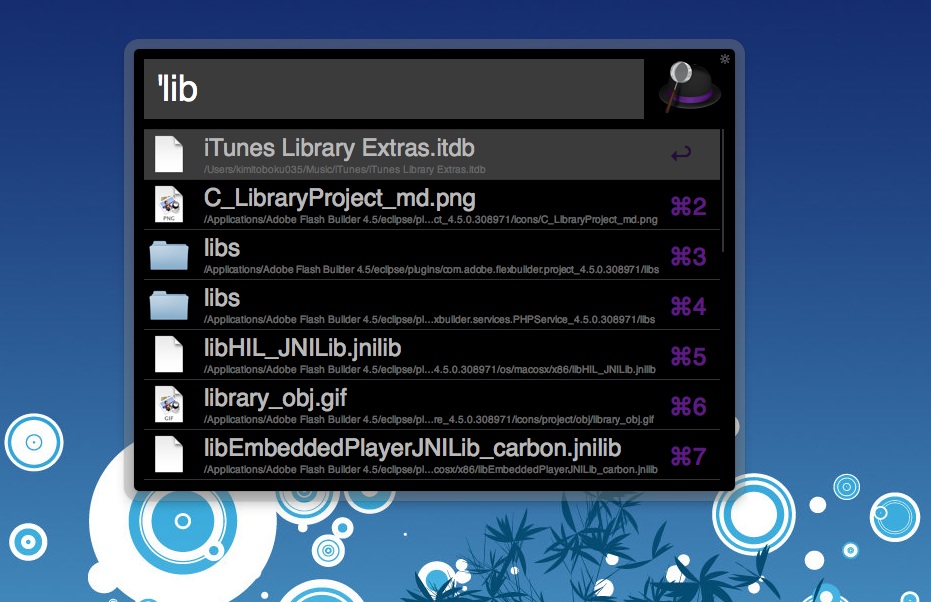Image resolution: width=931 pixels, height=602 pixels.
Task: Click the ⌘5 shortcut label
Action: pos(688,356)
